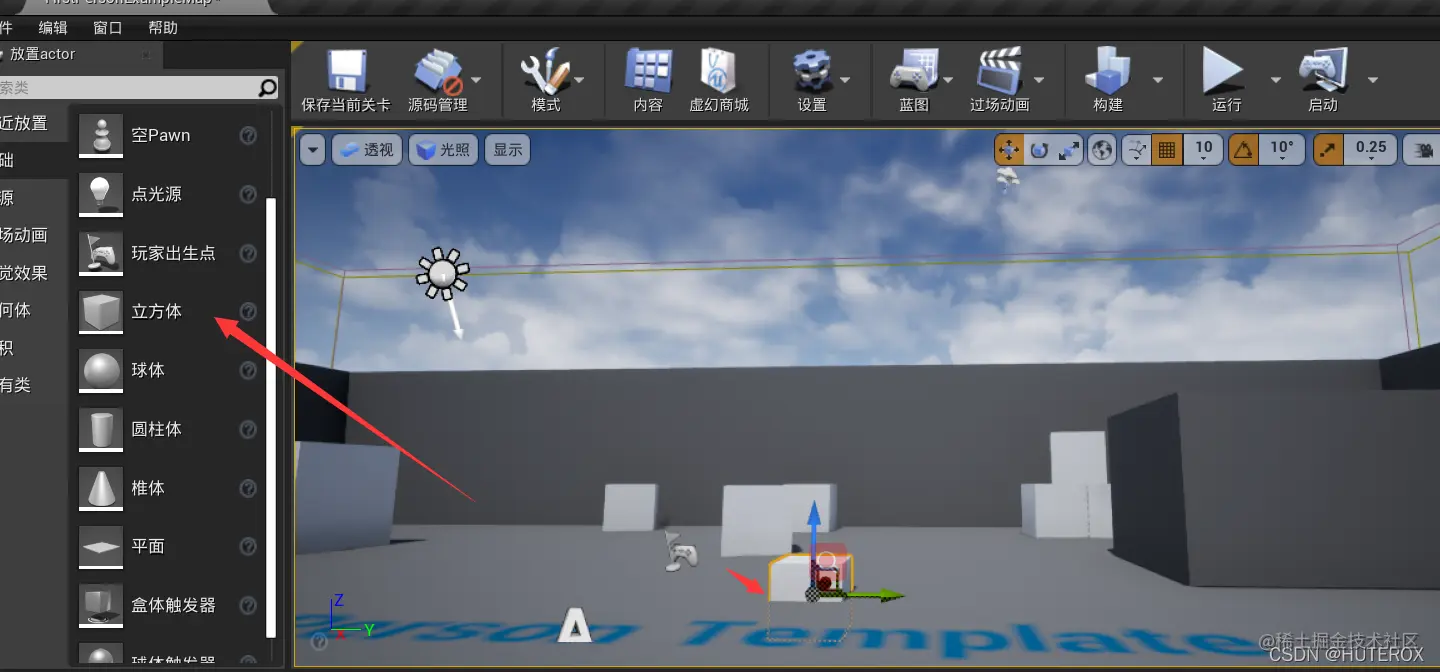
Task: Expand 源码管理 dropdown arrow
Action: 476,79
